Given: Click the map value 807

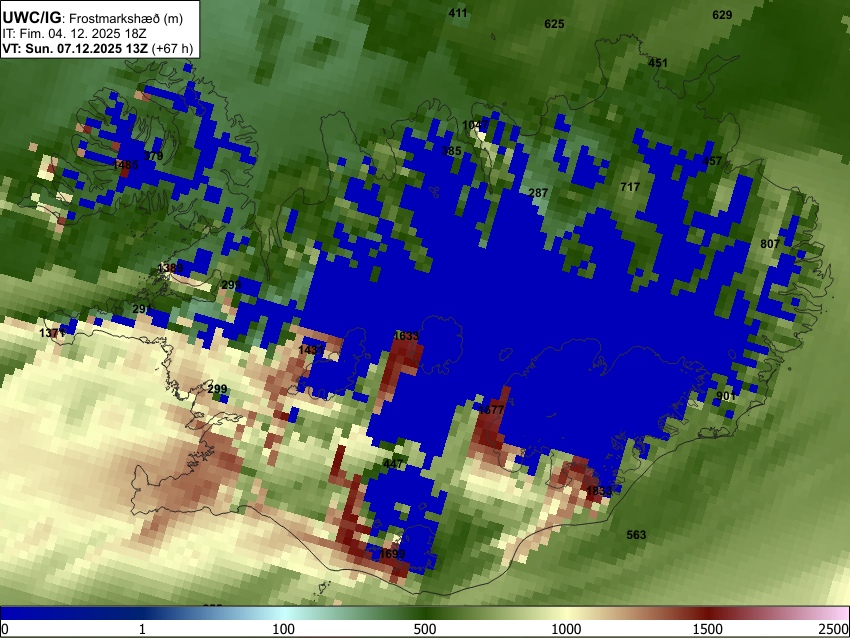Looking at the screenshot, I should 770,244.
